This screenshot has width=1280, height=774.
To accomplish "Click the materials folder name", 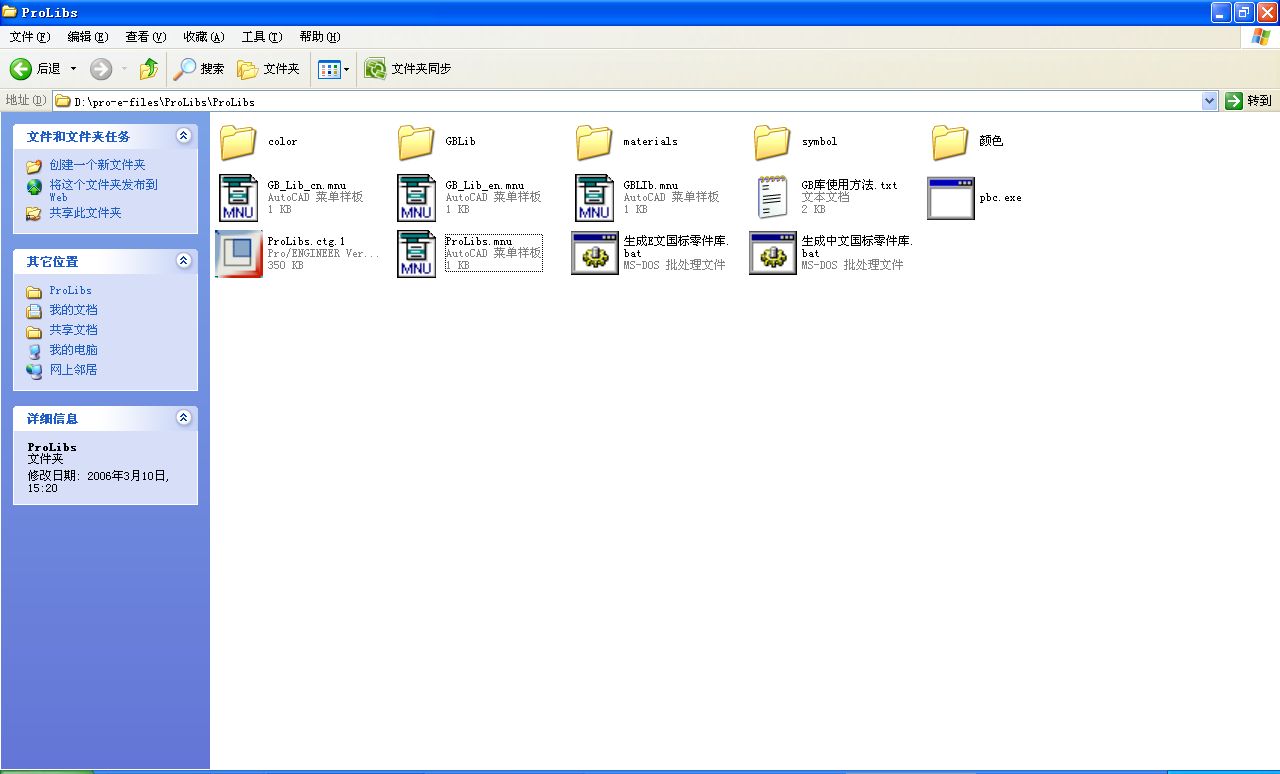I will (x=650, y=142).
